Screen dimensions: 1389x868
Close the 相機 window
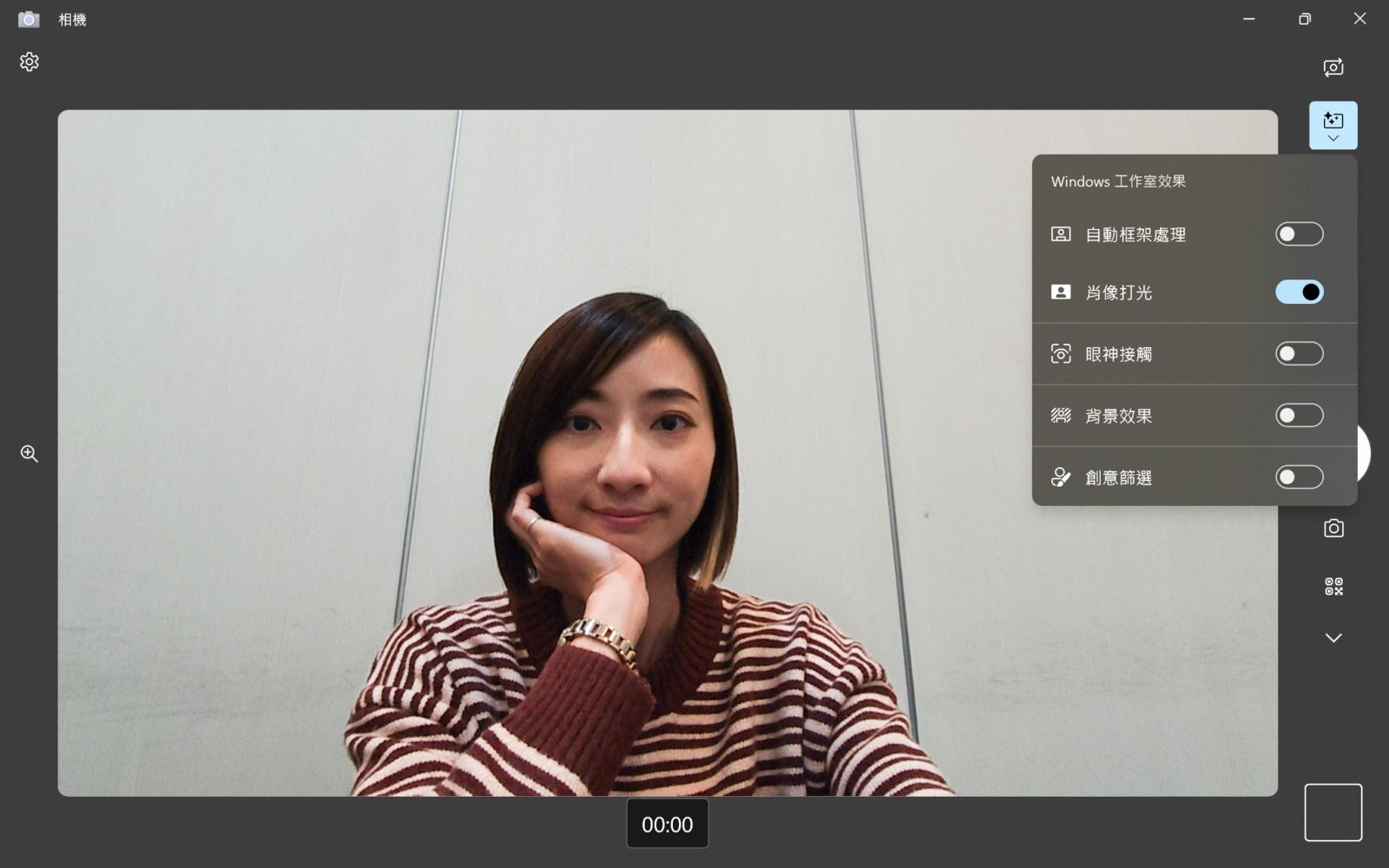pyautogui.click(x=1360, y=19)
